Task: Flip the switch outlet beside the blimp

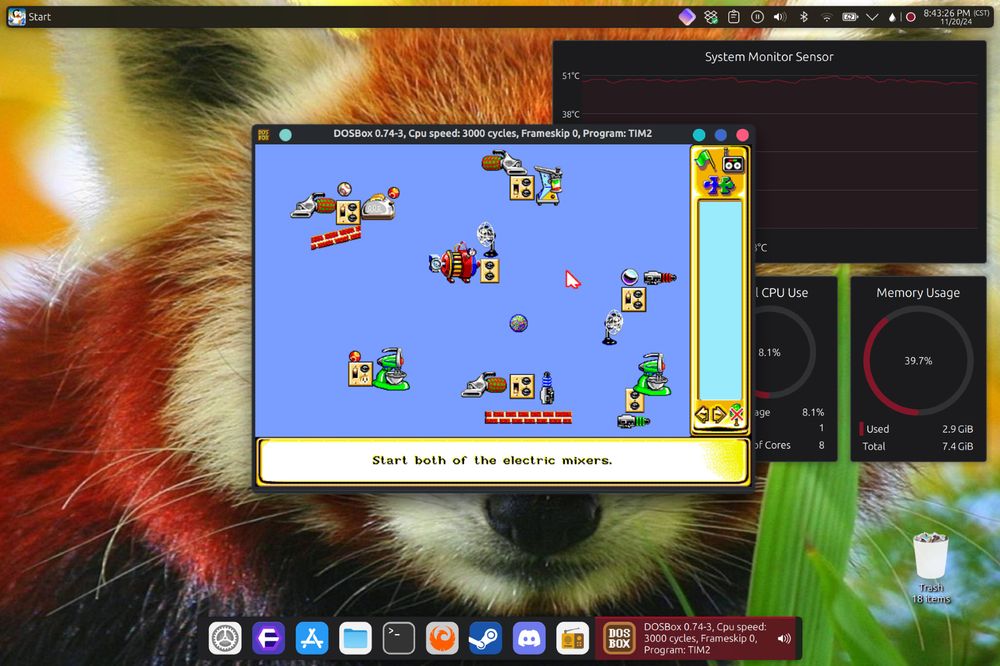Action: [x=489, y=271]
